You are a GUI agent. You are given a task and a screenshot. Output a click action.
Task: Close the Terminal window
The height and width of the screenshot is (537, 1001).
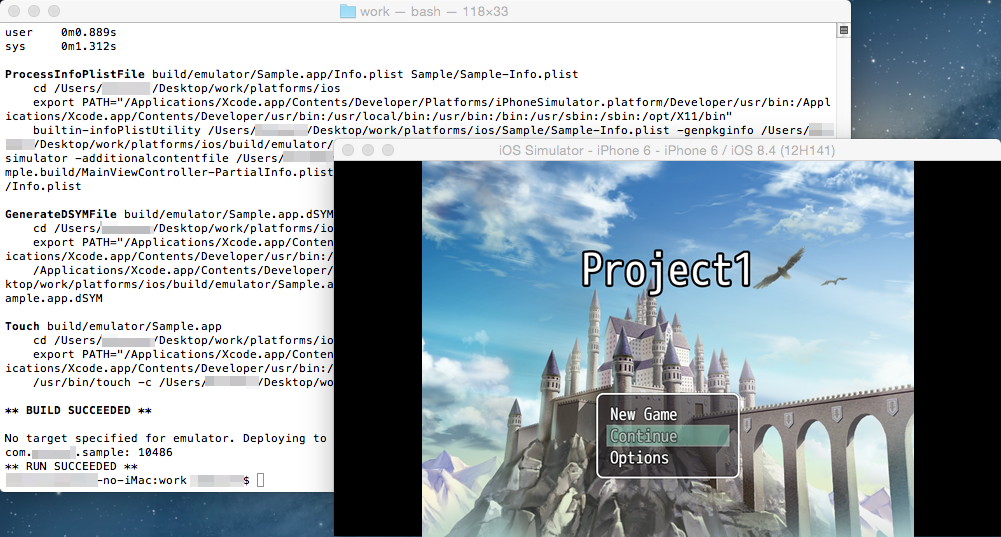(x=14, y=11)
